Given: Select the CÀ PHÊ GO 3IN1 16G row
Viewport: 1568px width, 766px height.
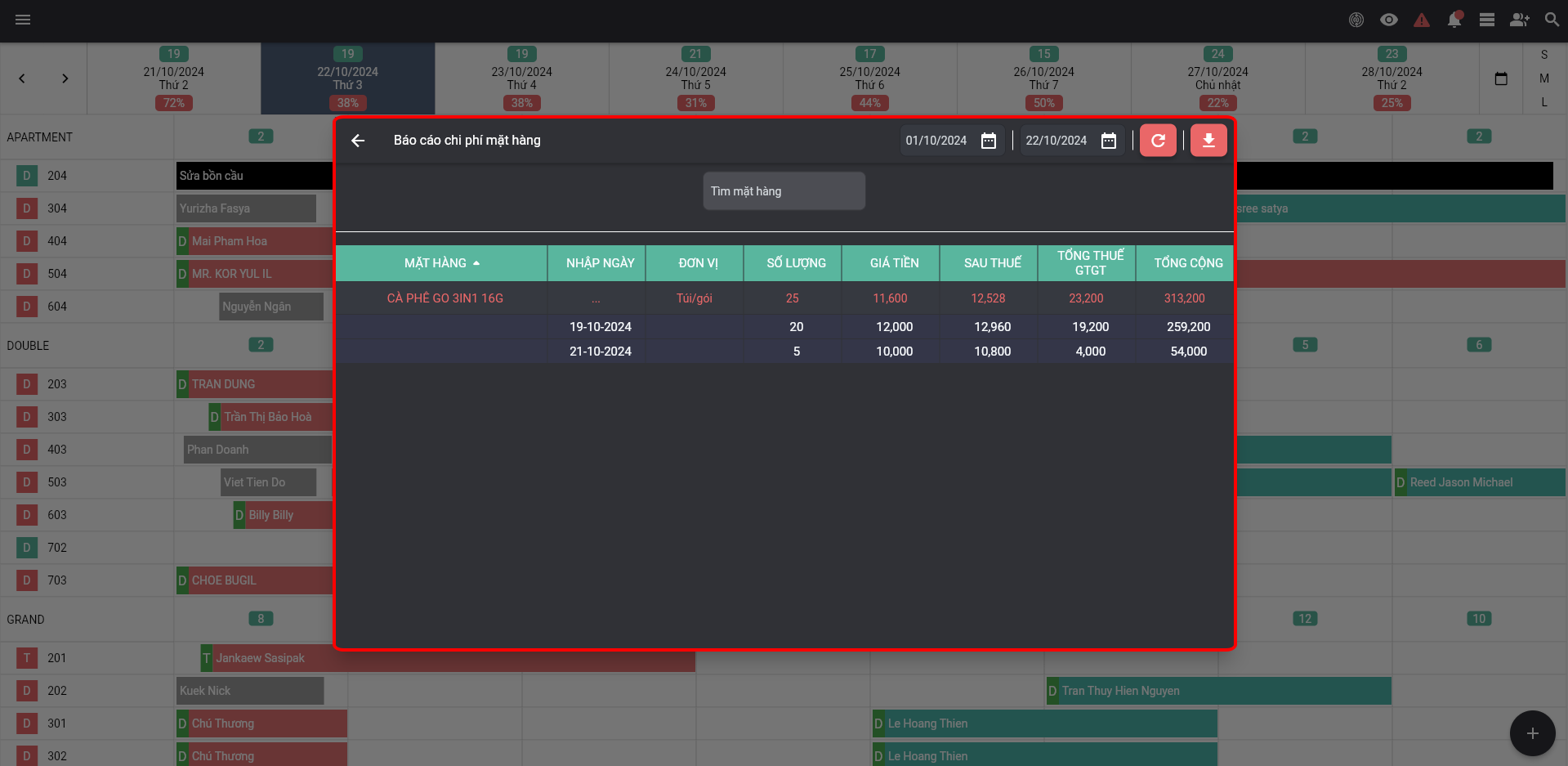Looking at the screenshot, I should coord(784,298).
